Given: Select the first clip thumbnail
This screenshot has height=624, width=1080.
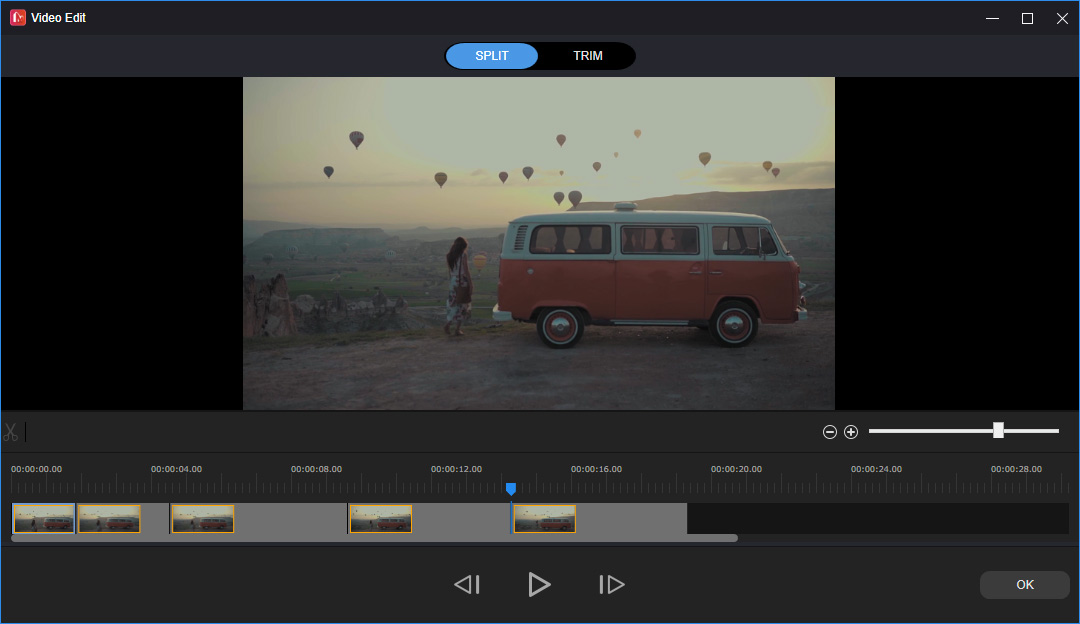Looking at the screenshot, I should [x=43, y=518].
